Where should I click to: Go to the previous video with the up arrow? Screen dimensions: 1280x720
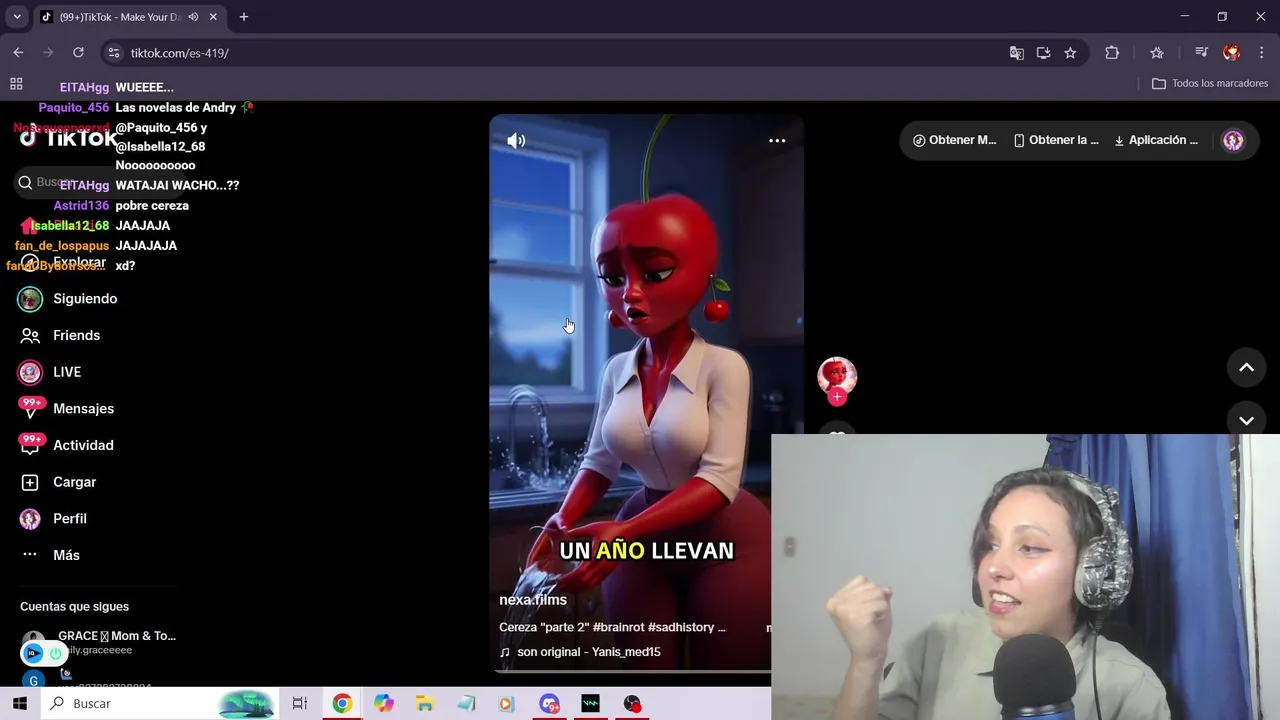1246,368
